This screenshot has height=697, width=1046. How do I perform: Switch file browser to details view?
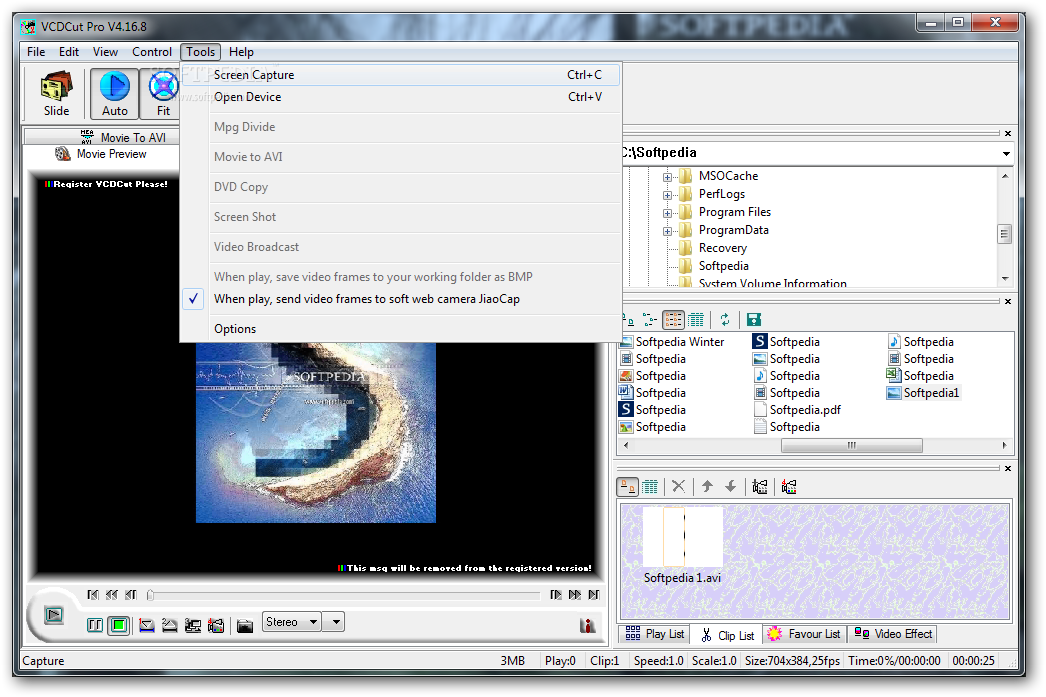point(696,319)
